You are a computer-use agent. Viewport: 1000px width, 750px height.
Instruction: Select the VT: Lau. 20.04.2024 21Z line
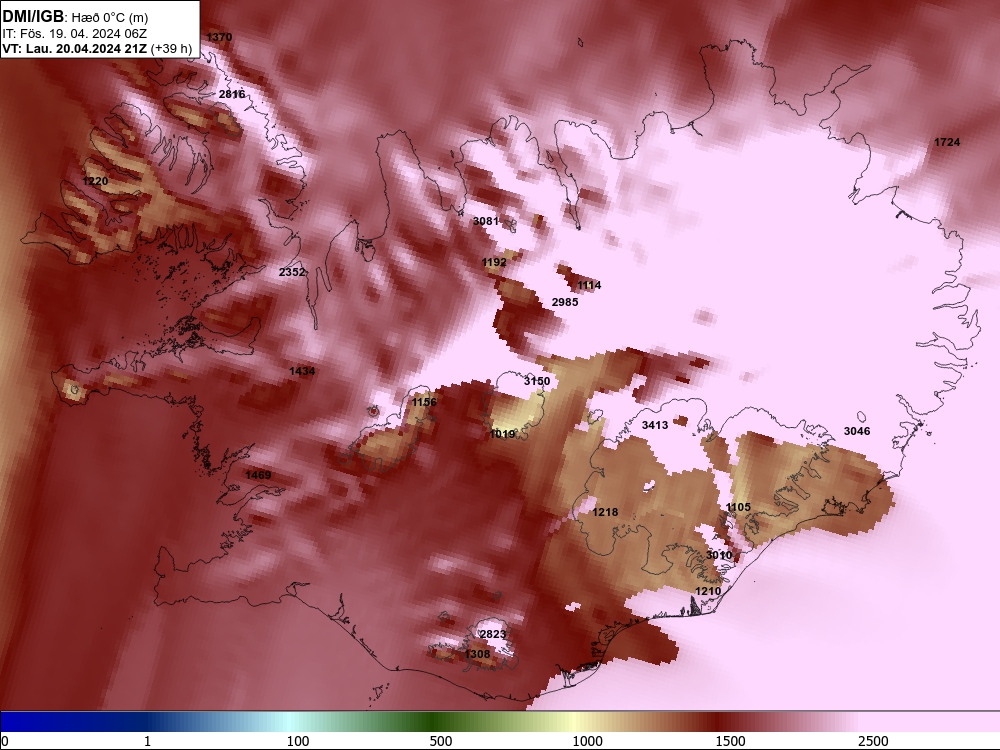click(x=75, y=48)
